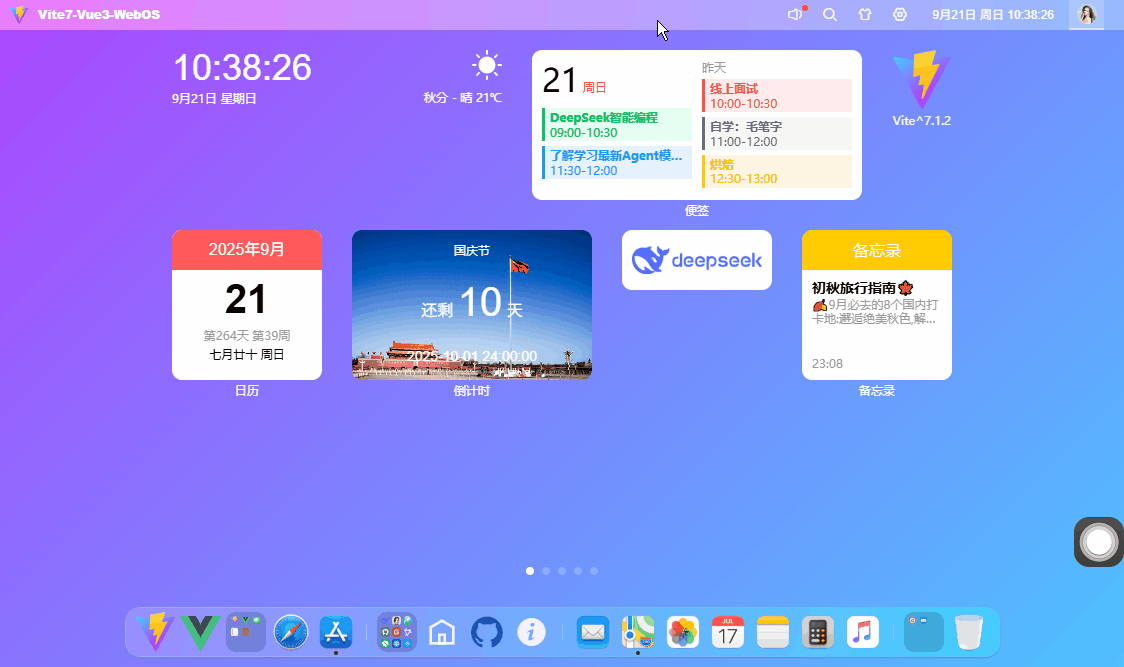This screenshot has width=1124, height=667.
Task: Open the Photos app in the dock
Action: click(x=682, y=632)
